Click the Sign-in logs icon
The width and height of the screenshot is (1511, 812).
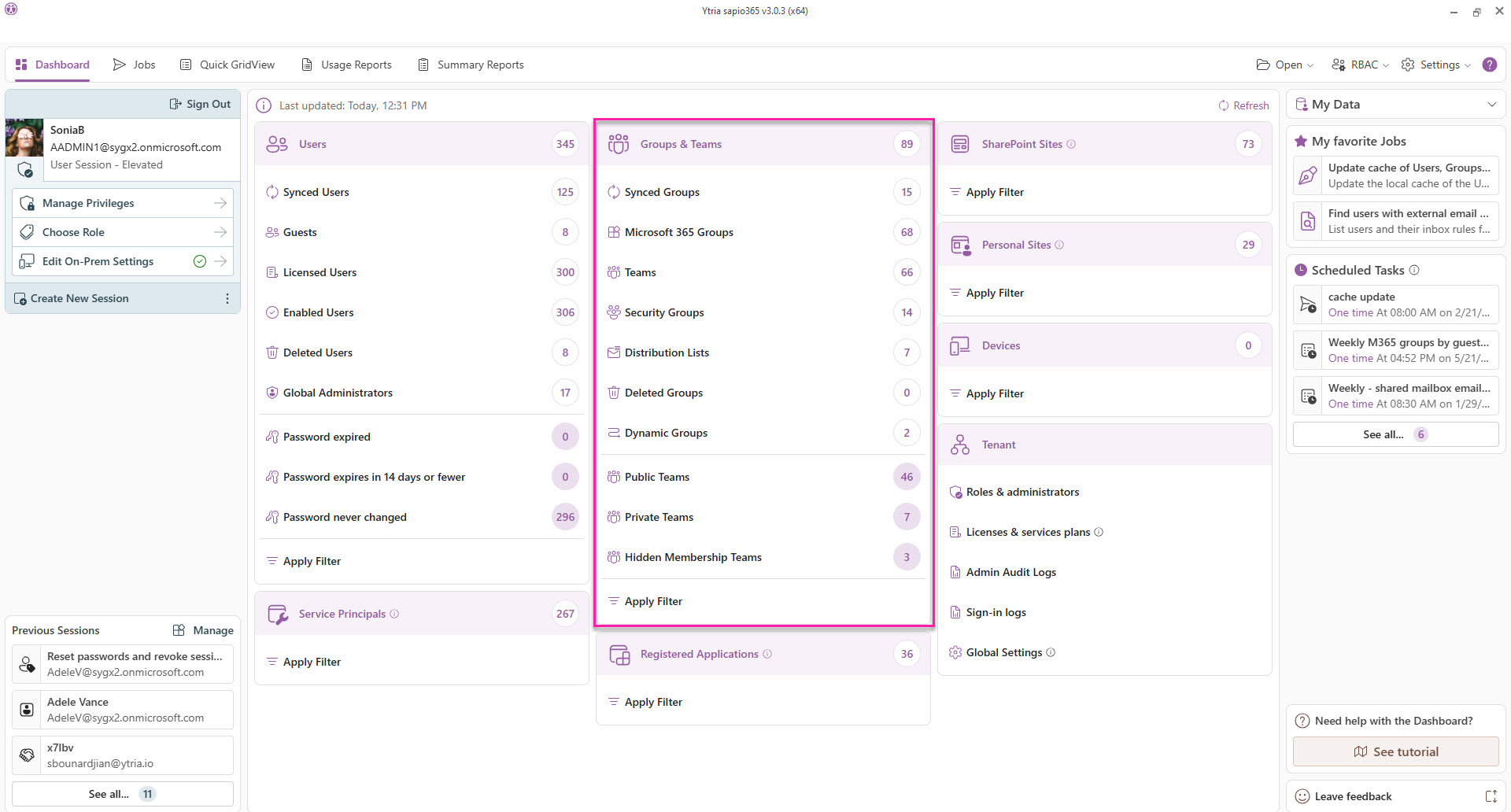tap(955, 612)
